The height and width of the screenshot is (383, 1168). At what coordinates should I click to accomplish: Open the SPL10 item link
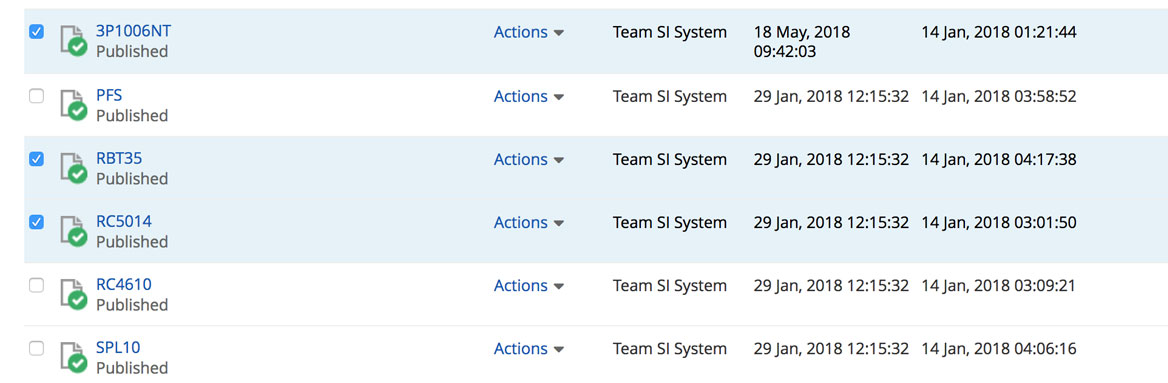pos(118,347)
